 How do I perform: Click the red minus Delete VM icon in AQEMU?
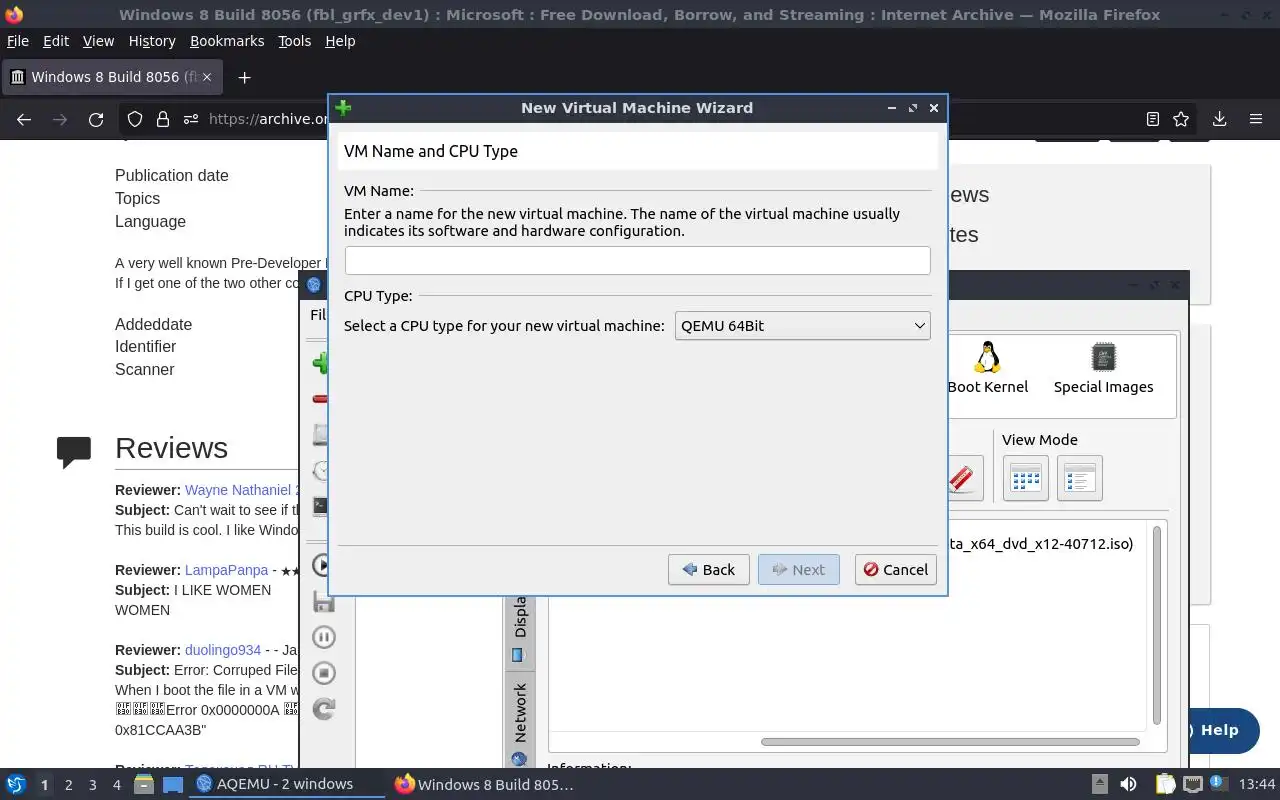pyautogui.click(x=320, y=399)
